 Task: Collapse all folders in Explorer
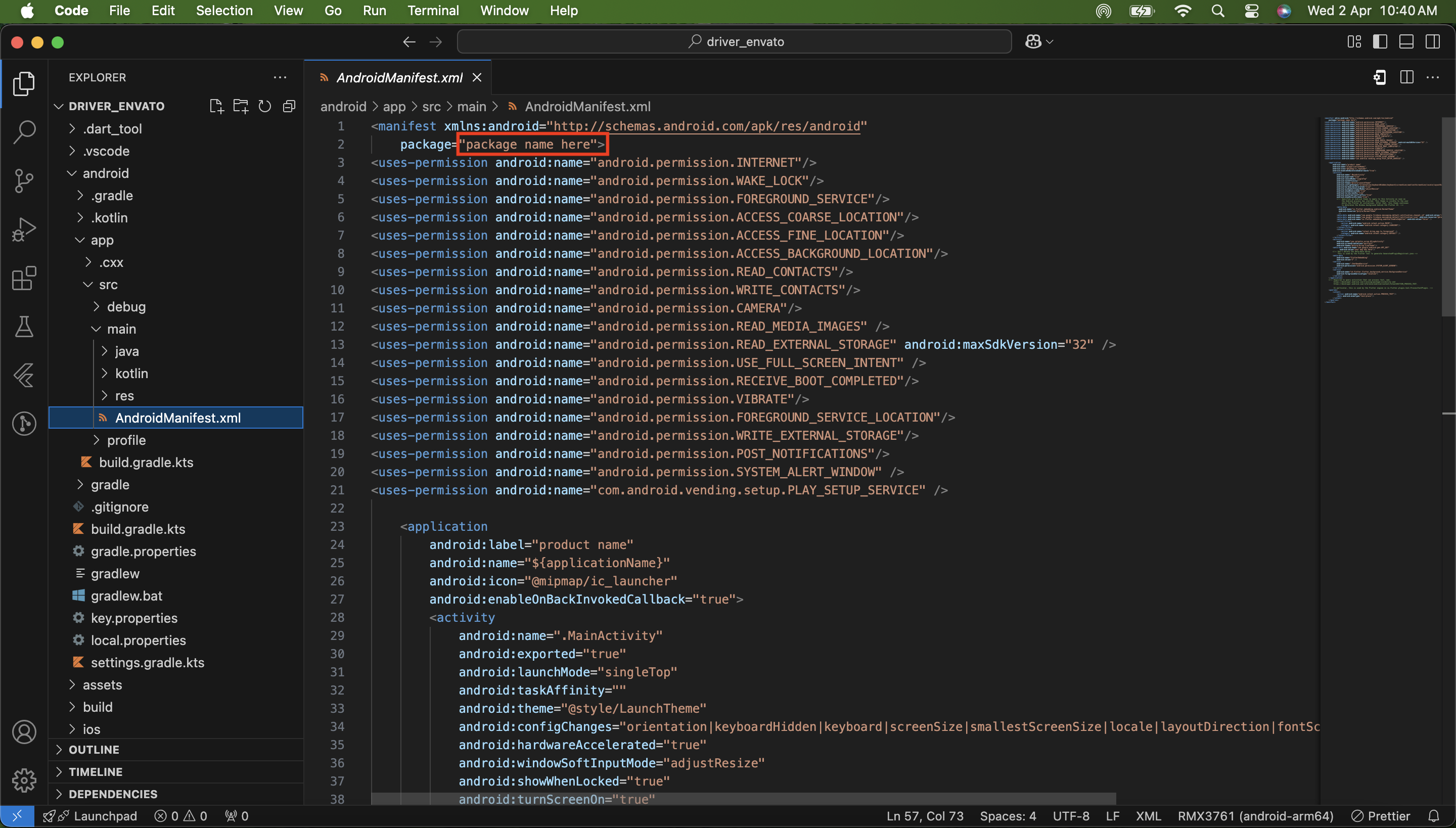pos(289,106)
